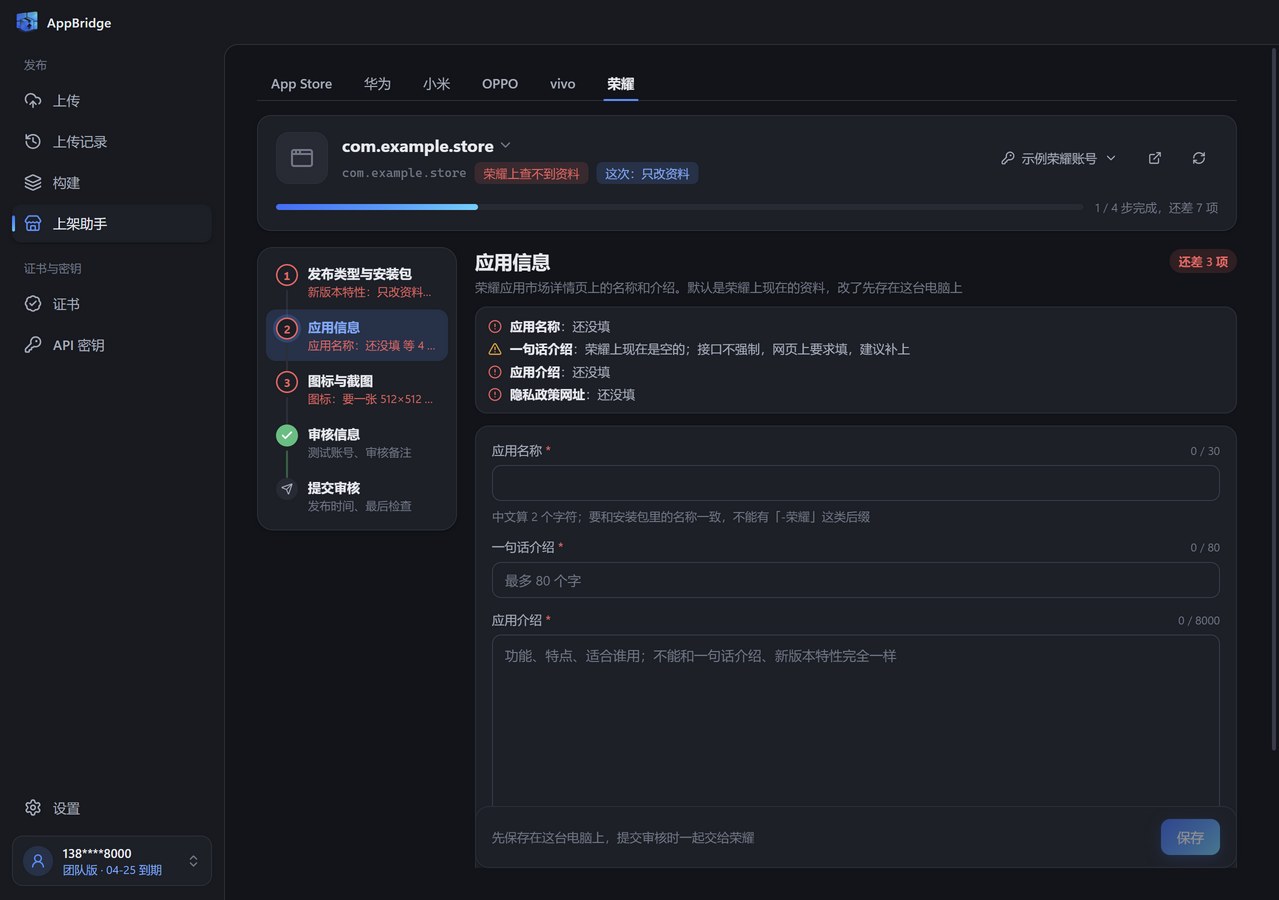Click the key icon beside 示例荣耀账号
The image size is (1279, 900).
tap(1007, 158)
